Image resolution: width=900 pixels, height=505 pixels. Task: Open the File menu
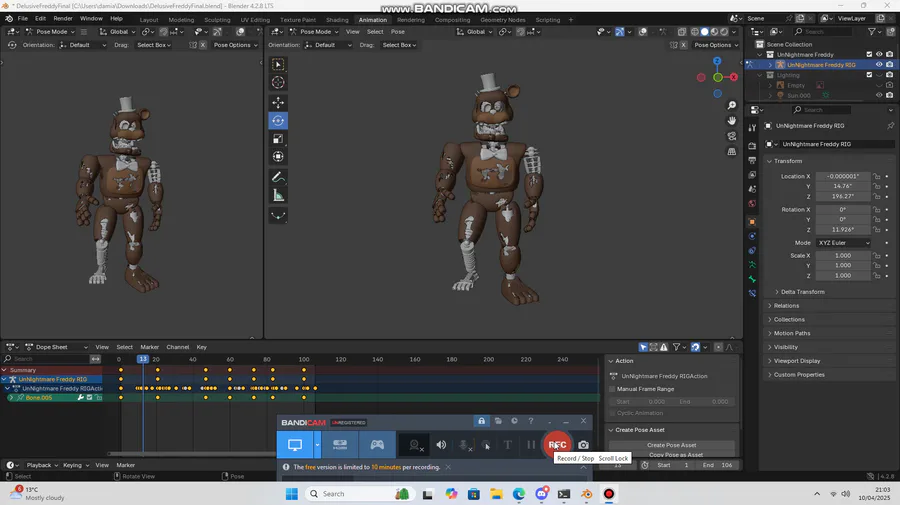click(22, 18)
